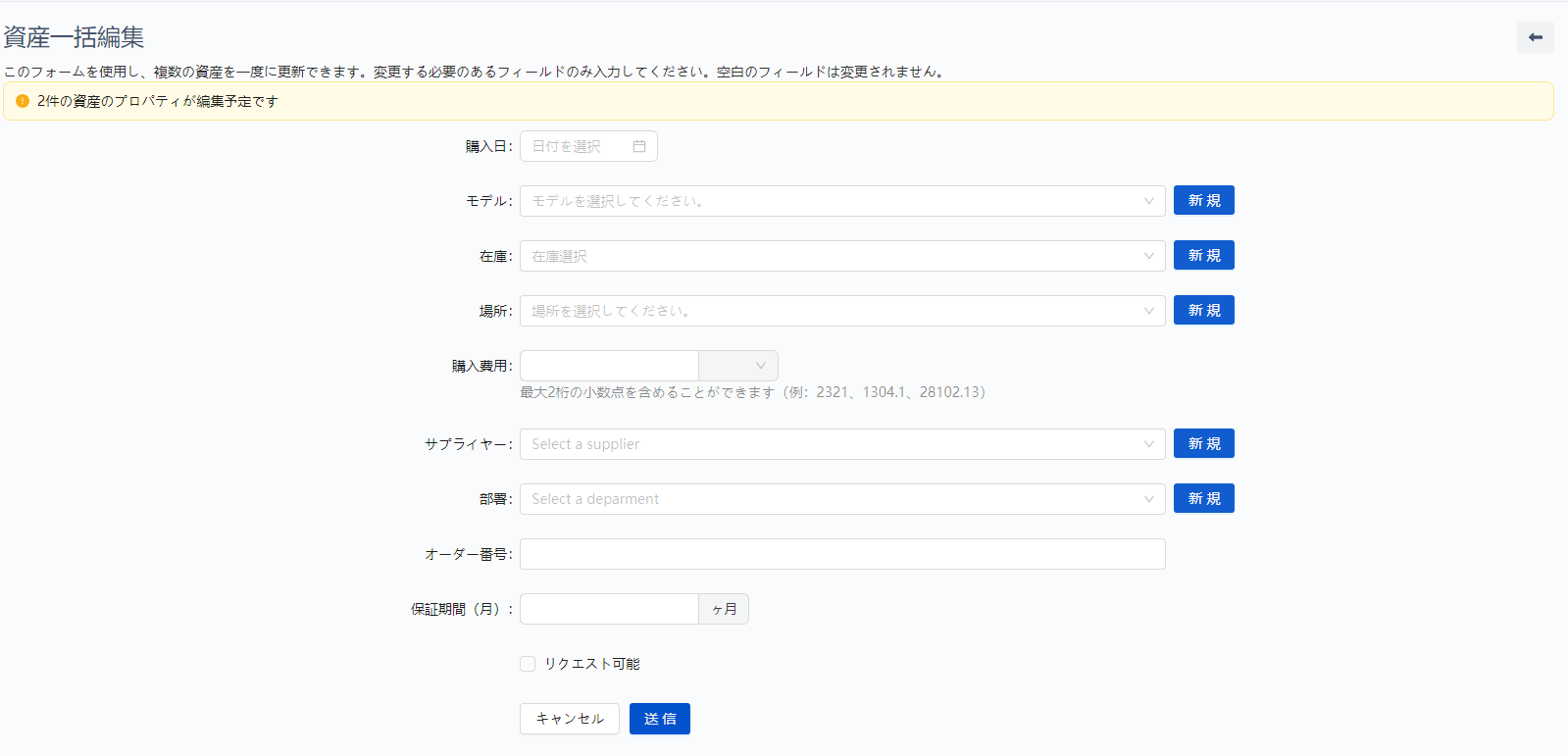1568x756 pixels.
Task: Click the 購入費用 amount input field
Action: pyautogui.click(x=609, y=366)
